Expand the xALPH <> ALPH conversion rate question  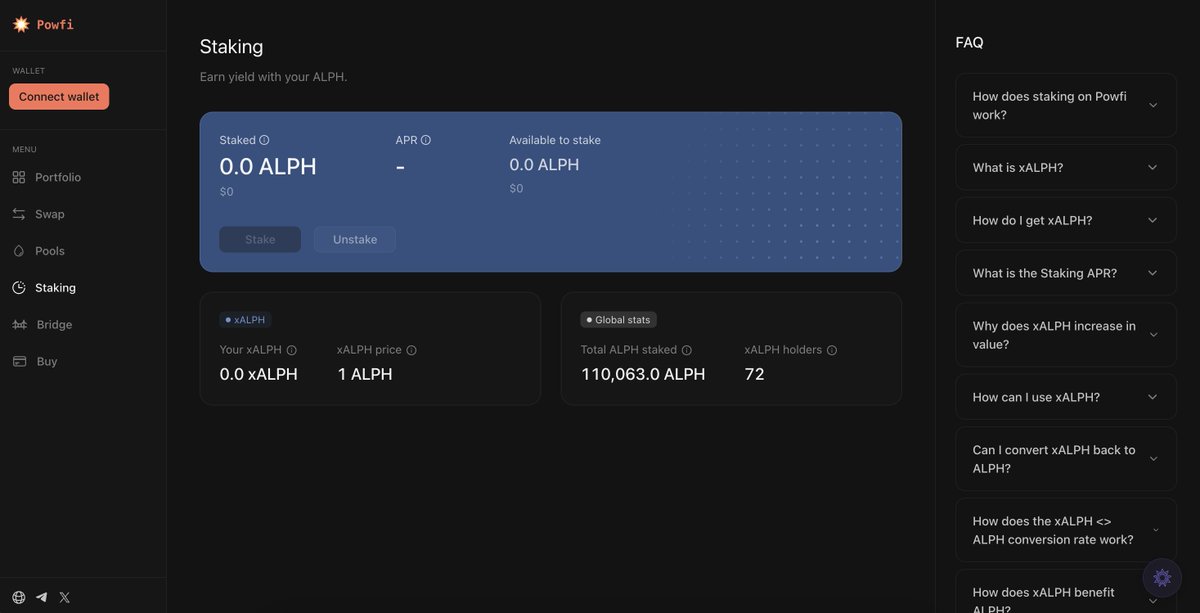tap(1066, 530)
